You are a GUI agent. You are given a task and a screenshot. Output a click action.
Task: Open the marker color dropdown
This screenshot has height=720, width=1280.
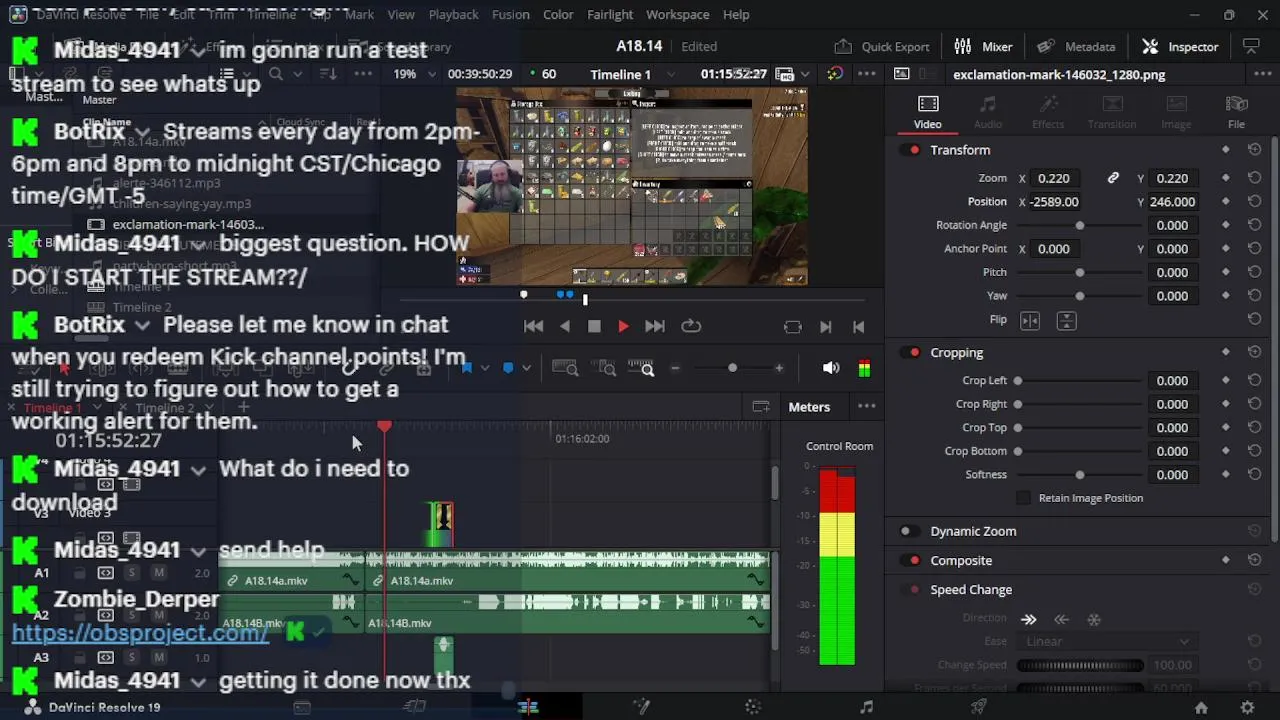point(526,369)
